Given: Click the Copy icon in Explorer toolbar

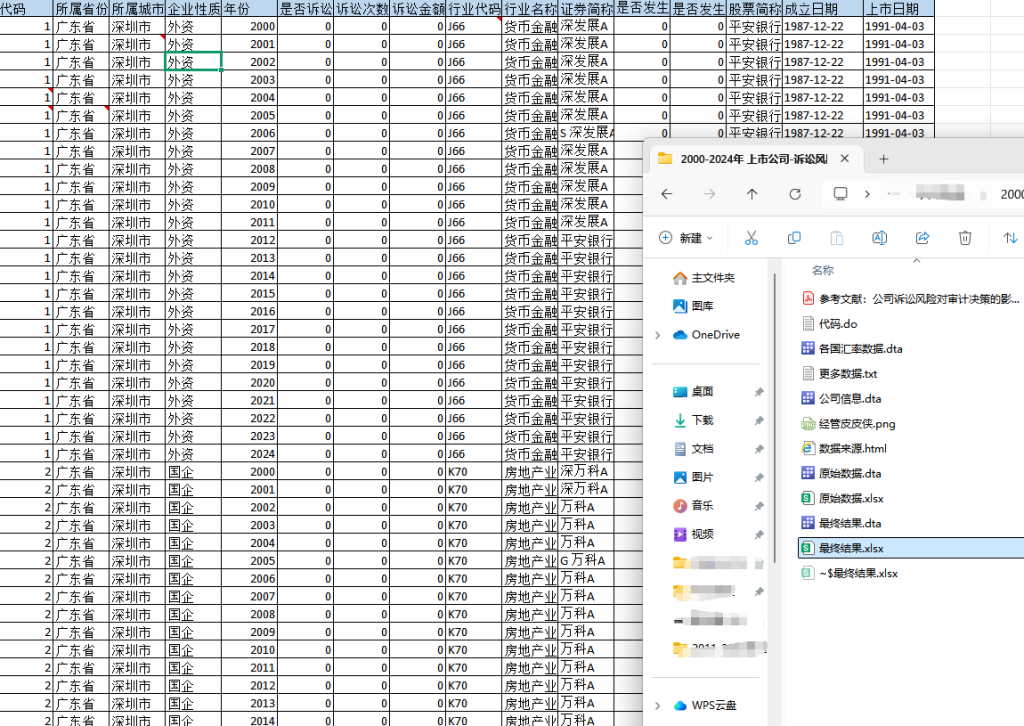Looking at the screenshot, I should (794, 238).
